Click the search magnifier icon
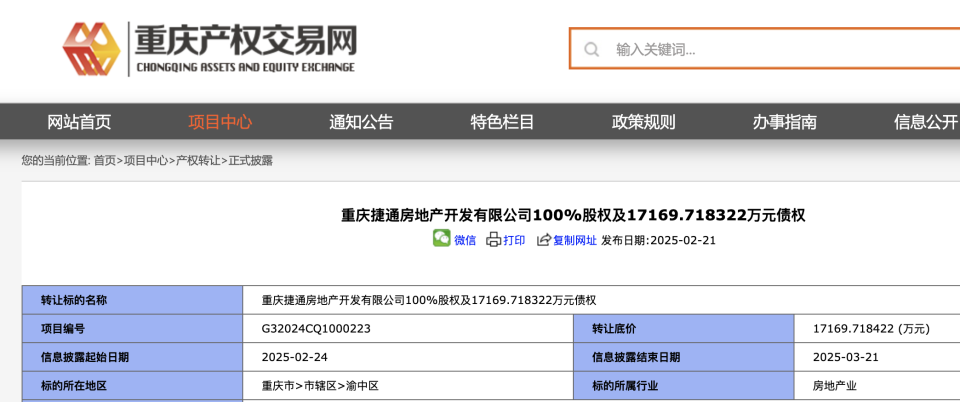 click(x=591, y=50)
